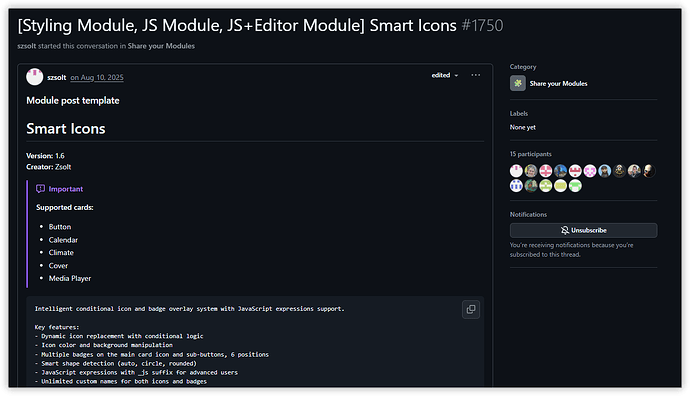Open the three-dot post options menu

(x=476, y=75)
